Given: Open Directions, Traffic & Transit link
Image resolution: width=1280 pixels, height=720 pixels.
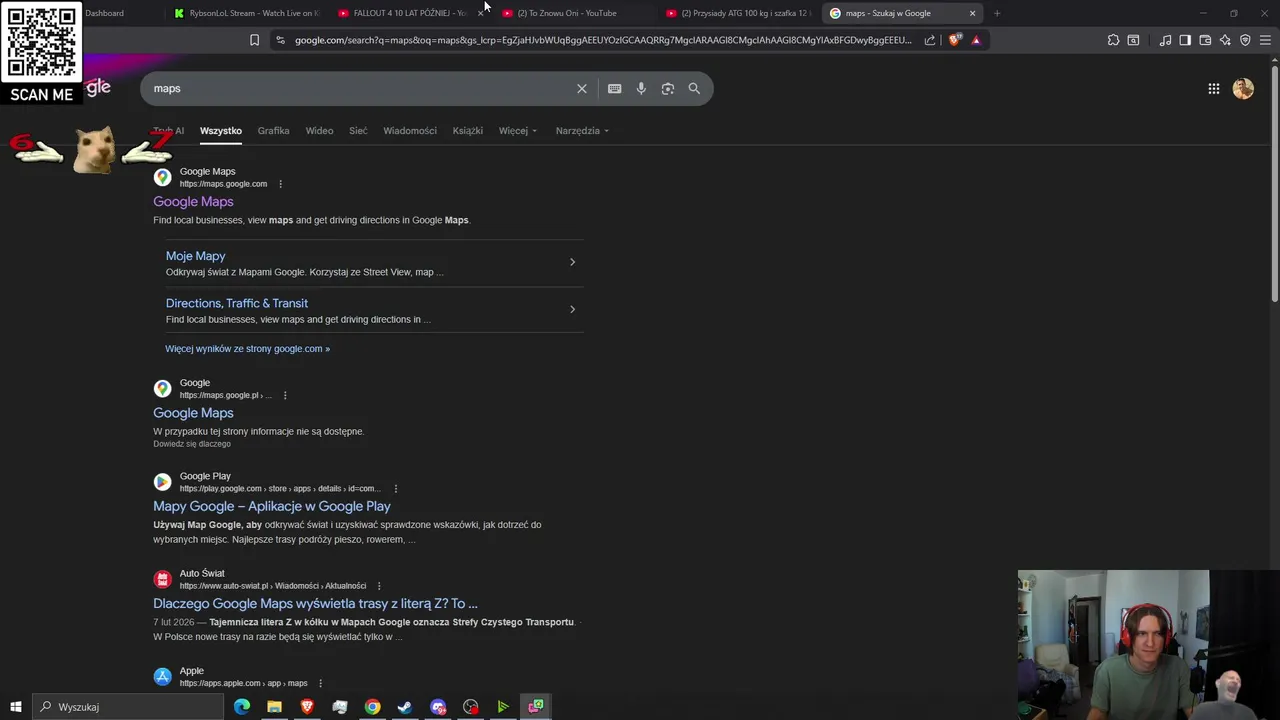Looking at the screenshot, I should tap(237, 303).
